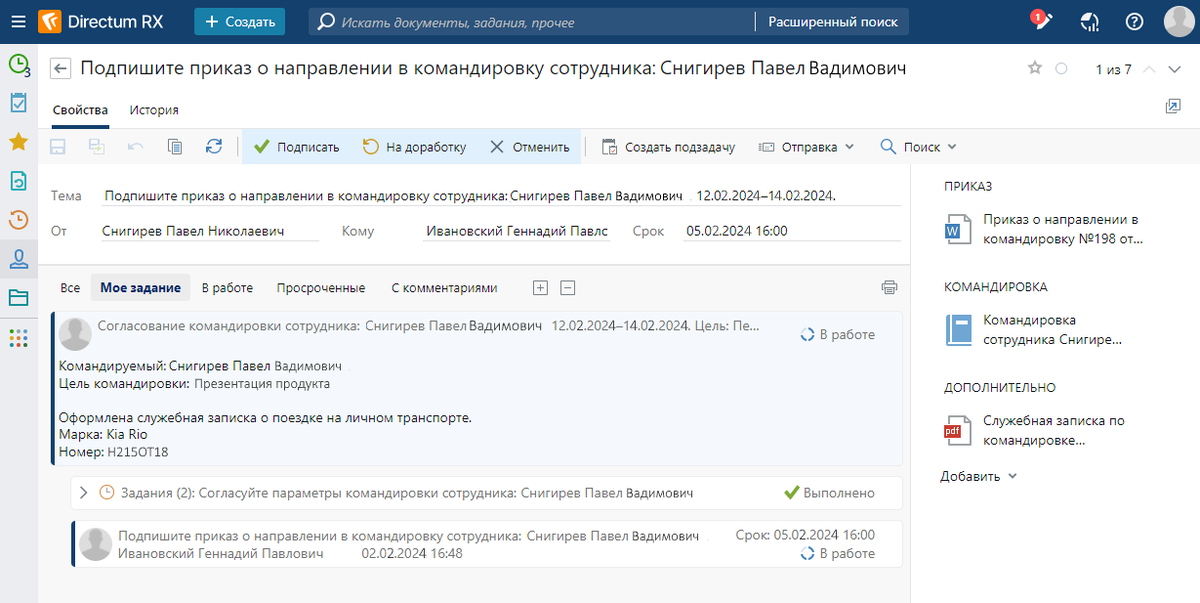The height and width of the screenshot is (603, 1200).
Task: Click the global search input field
Action: pyautogui.click(x=500, y=20)
